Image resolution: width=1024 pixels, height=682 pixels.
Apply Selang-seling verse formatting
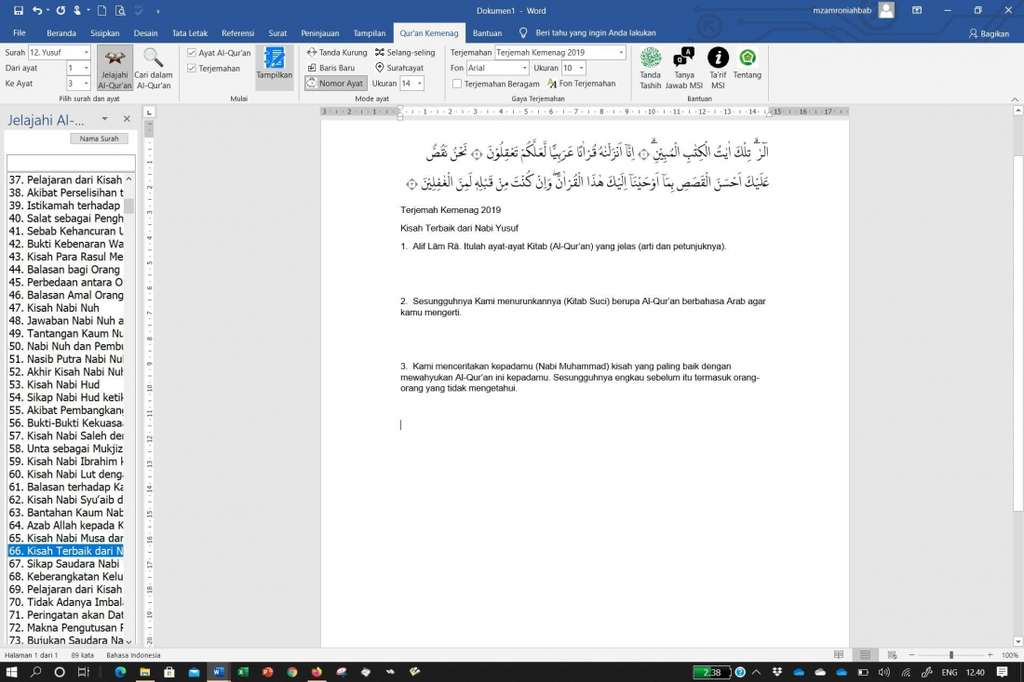point(403,52)
